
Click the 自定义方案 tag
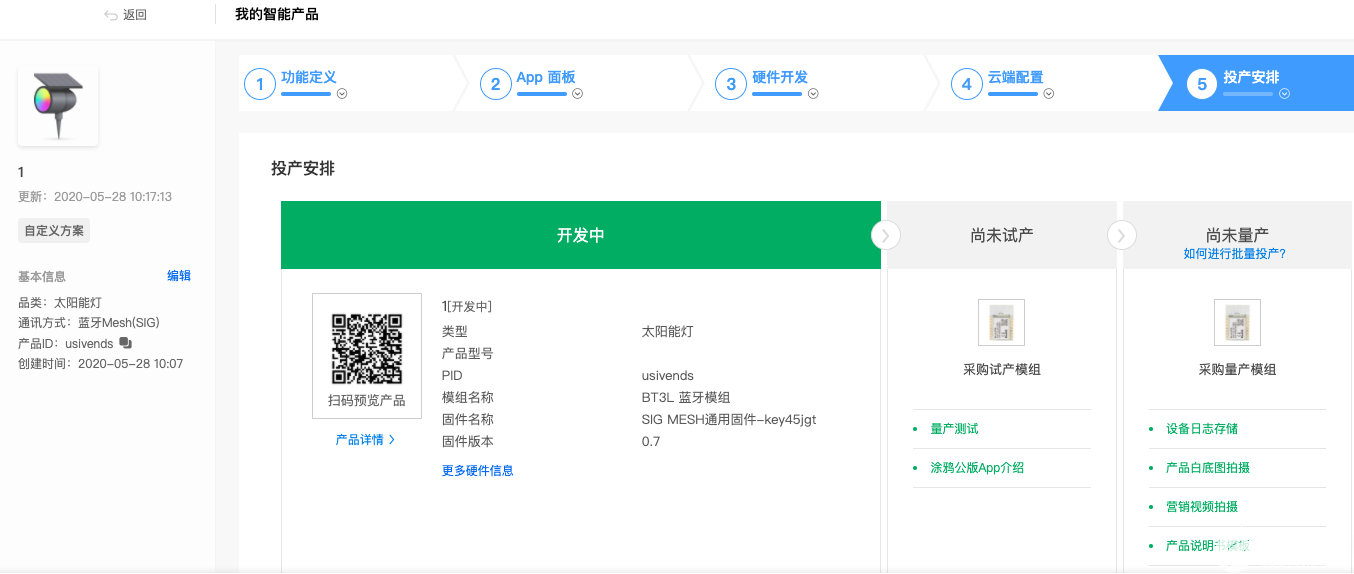(x=54, y=231)
